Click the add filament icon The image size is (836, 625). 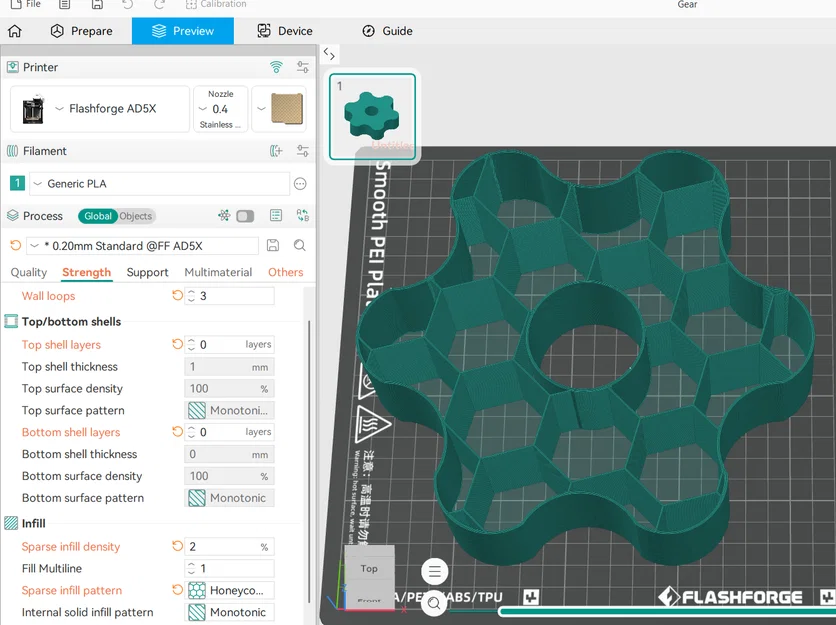(x=276, y=151)
